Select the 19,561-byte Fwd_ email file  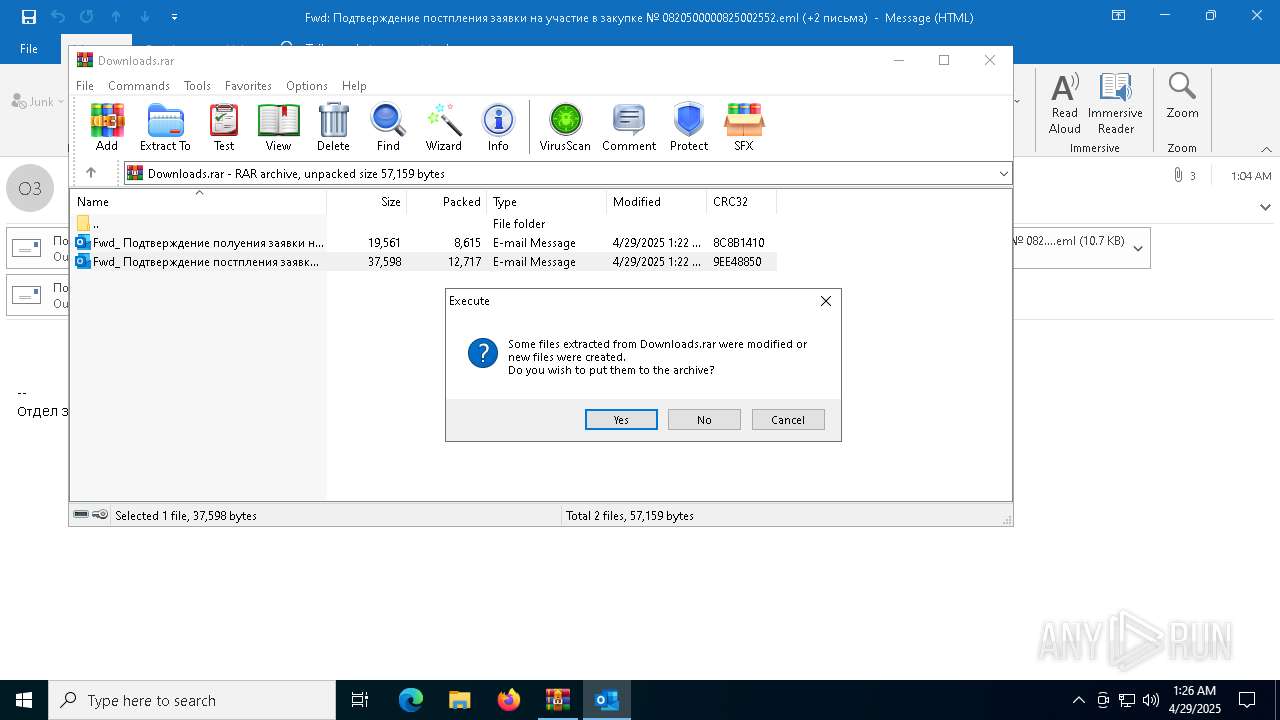425,243
